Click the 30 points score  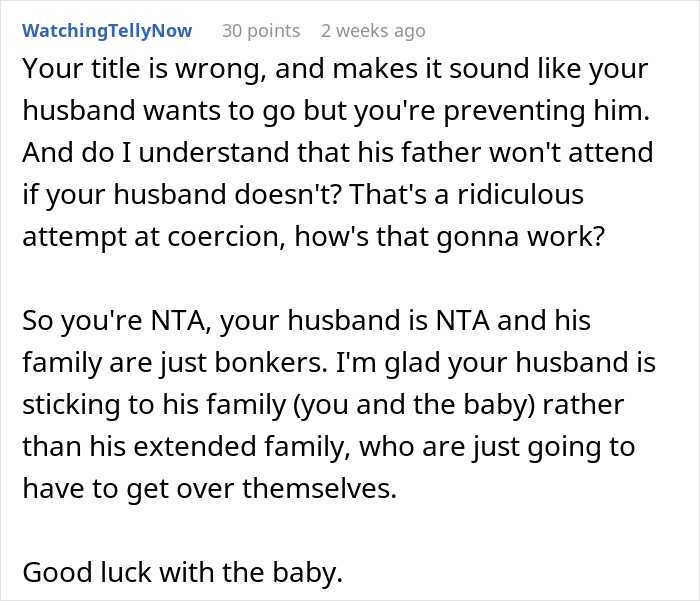(x=260, y=31)
